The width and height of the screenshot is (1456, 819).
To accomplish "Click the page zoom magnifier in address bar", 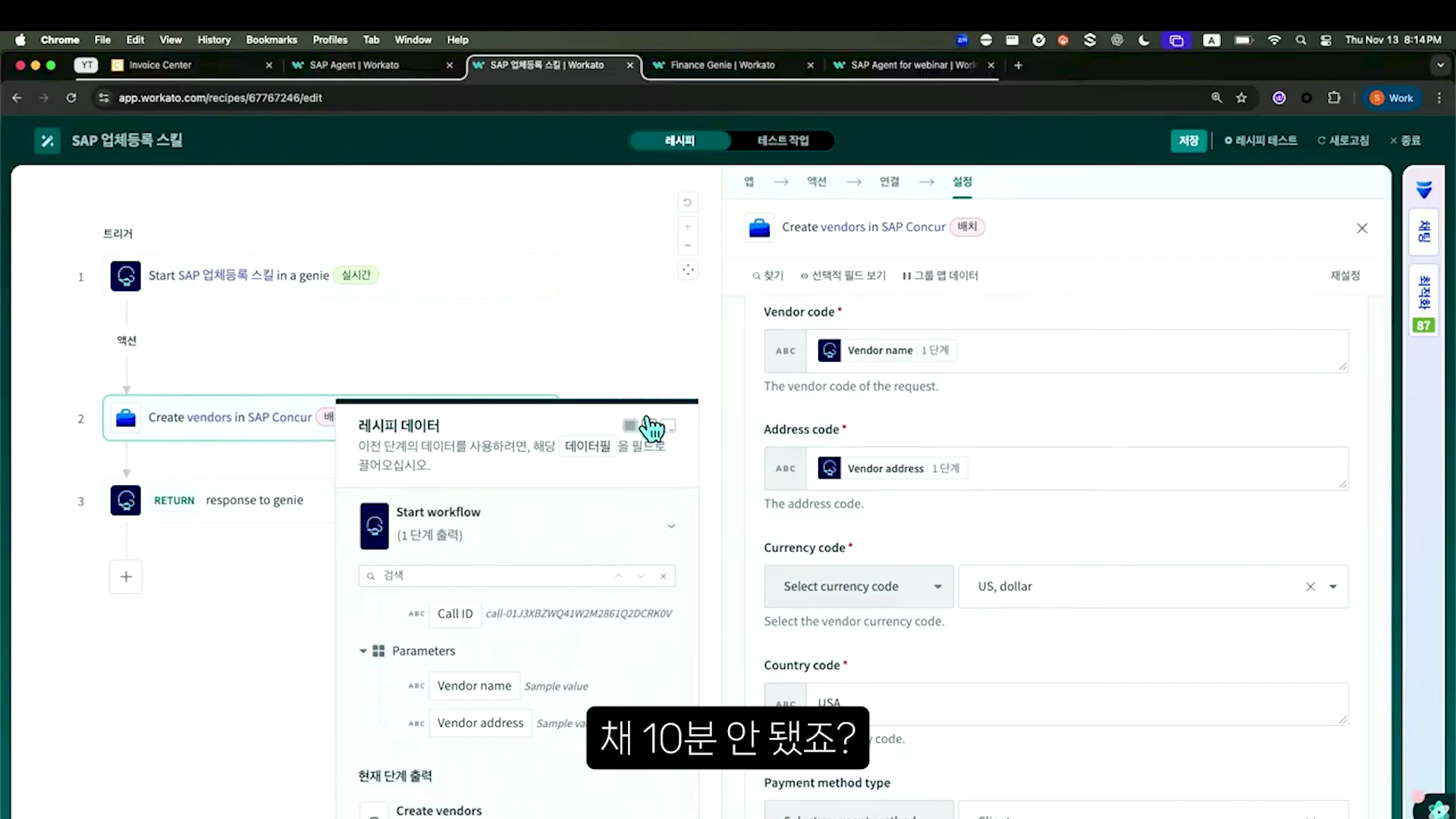I will click(x=1216, y=98).
